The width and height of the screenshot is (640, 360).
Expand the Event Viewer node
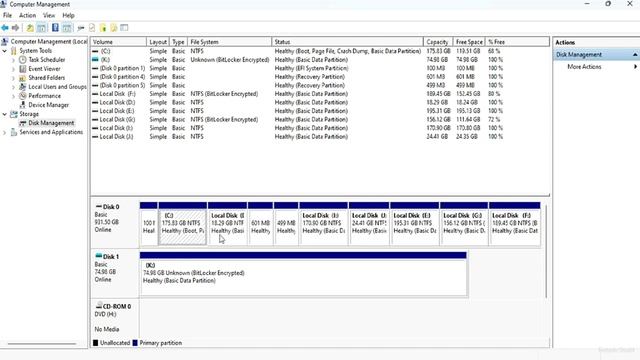pyautogui.click(x=13, y=69)
